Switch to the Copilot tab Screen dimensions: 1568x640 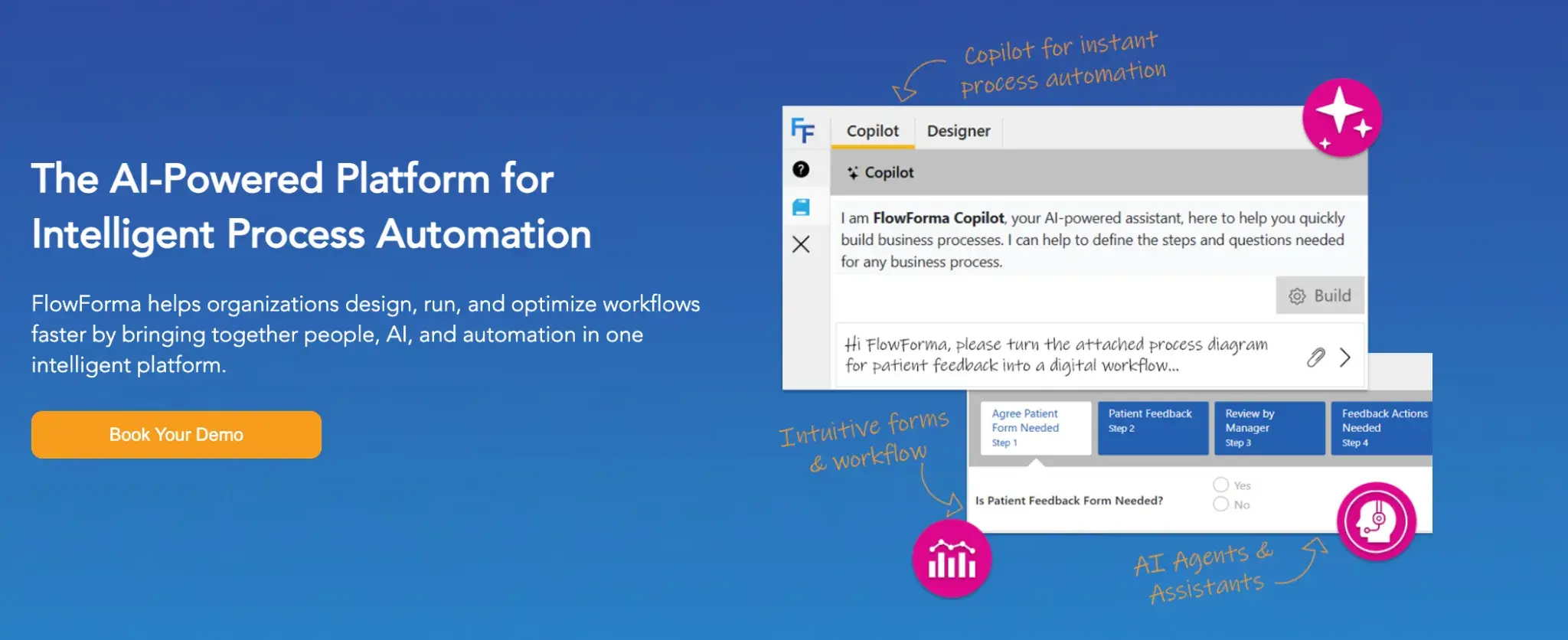click(x=873, y=131)
